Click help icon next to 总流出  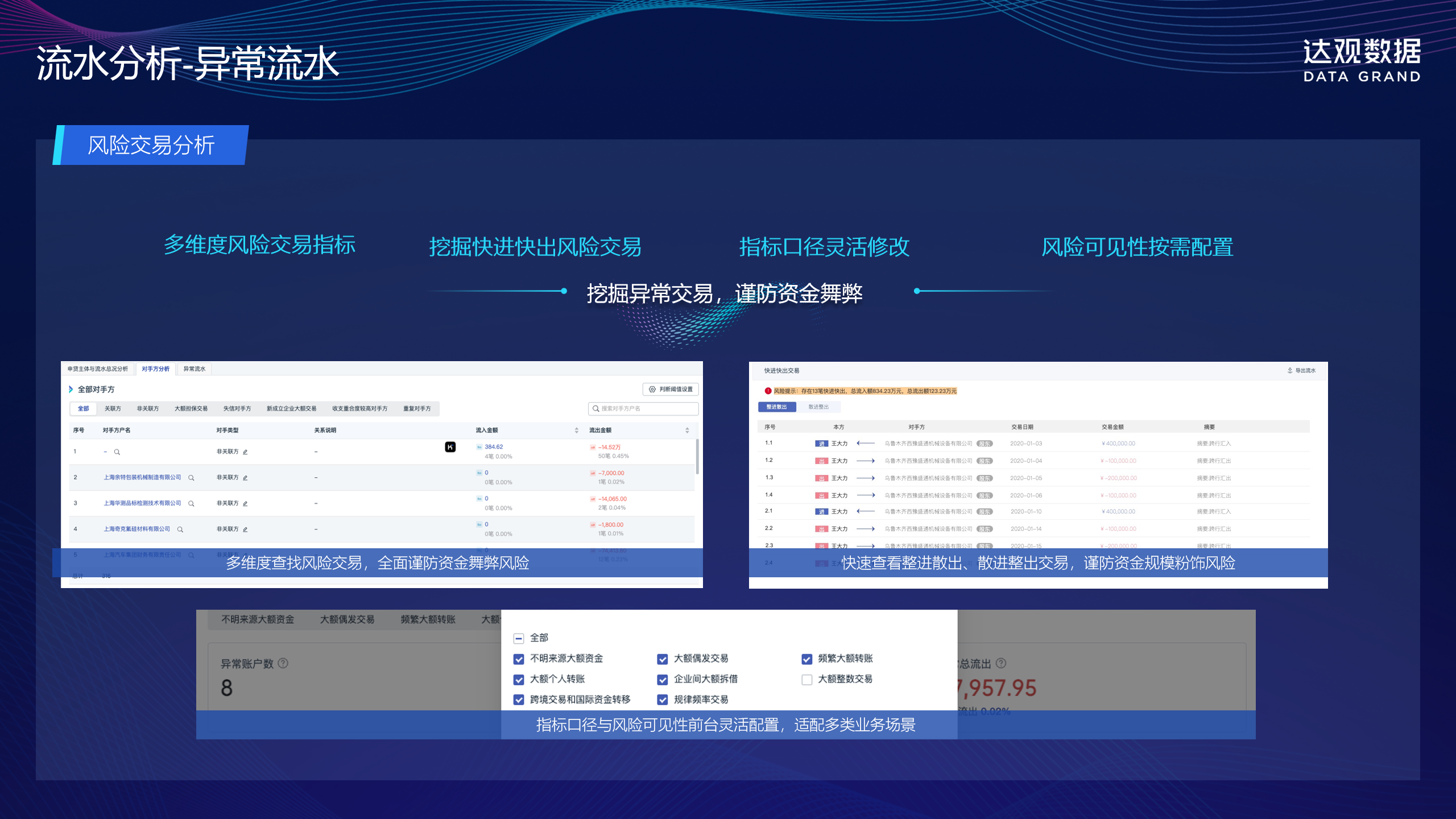tap(1002, 663)
